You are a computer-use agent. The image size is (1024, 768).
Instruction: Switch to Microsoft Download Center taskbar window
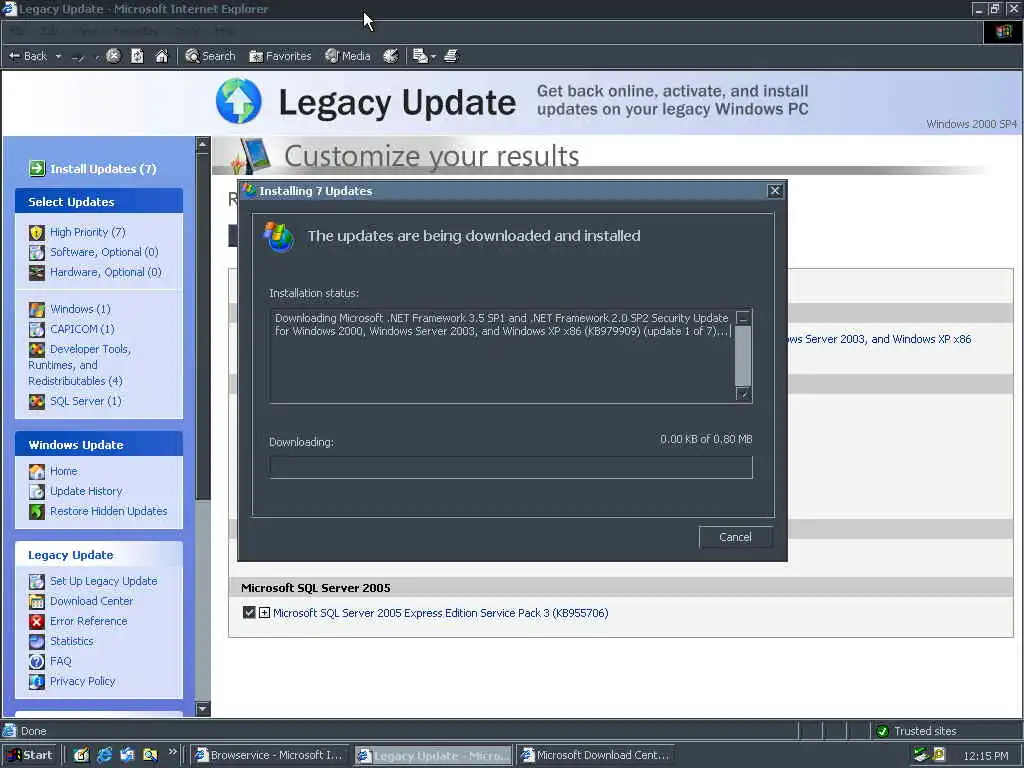point(597,755)
